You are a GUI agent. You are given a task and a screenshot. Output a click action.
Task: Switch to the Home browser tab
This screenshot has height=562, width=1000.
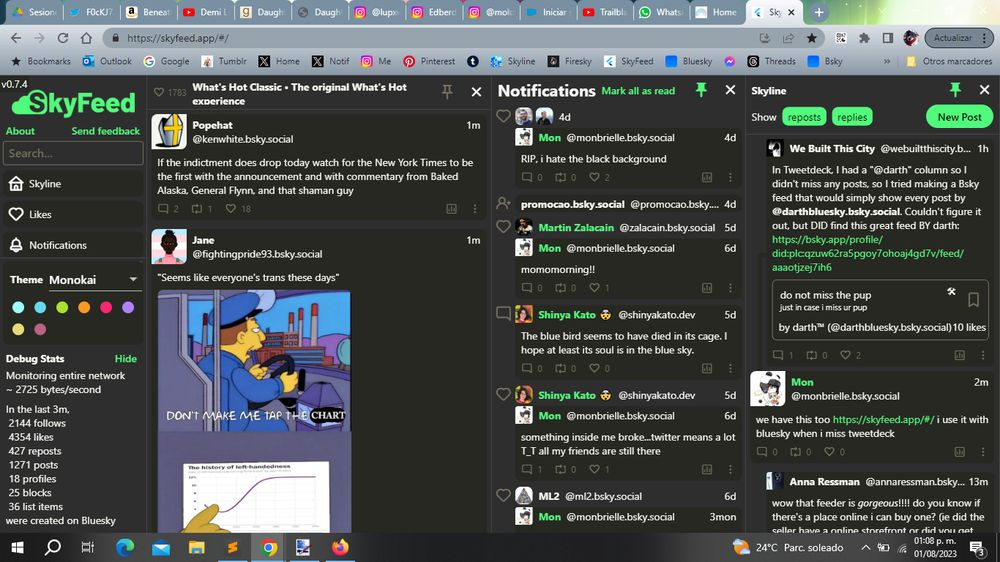click(717, 12)
